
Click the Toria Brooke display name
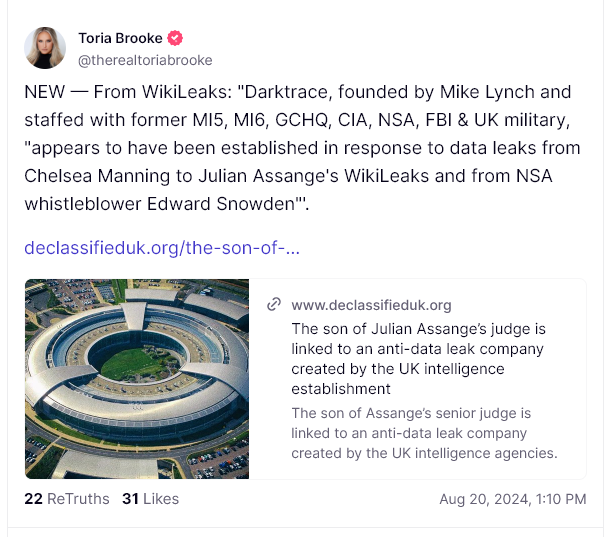point(120,38)
